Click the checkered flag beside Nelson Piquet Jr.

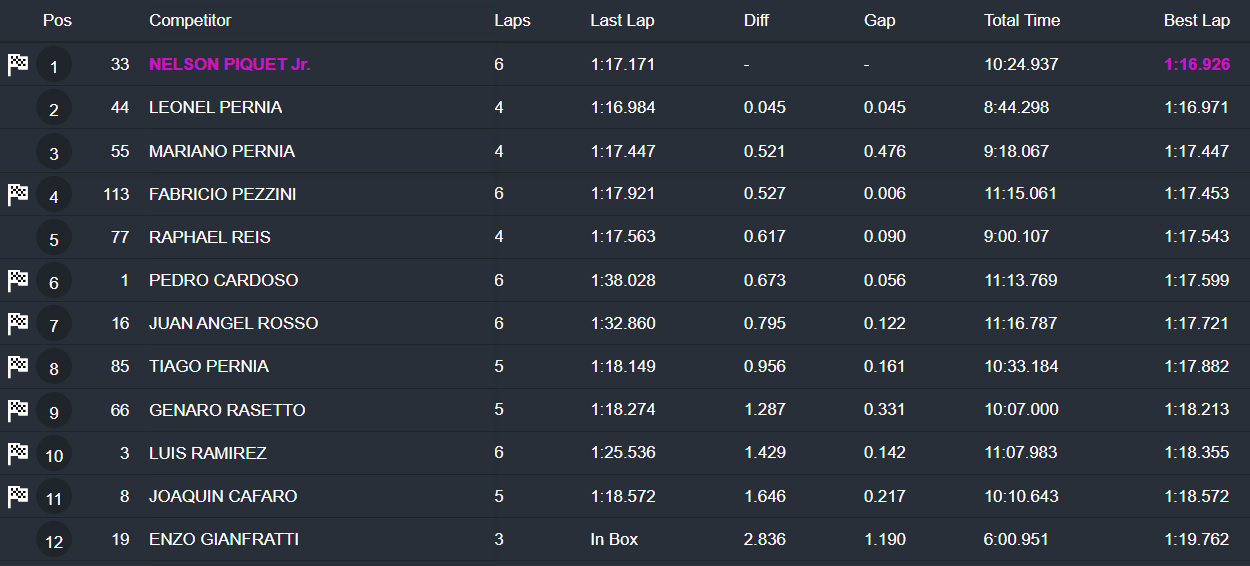18,65
